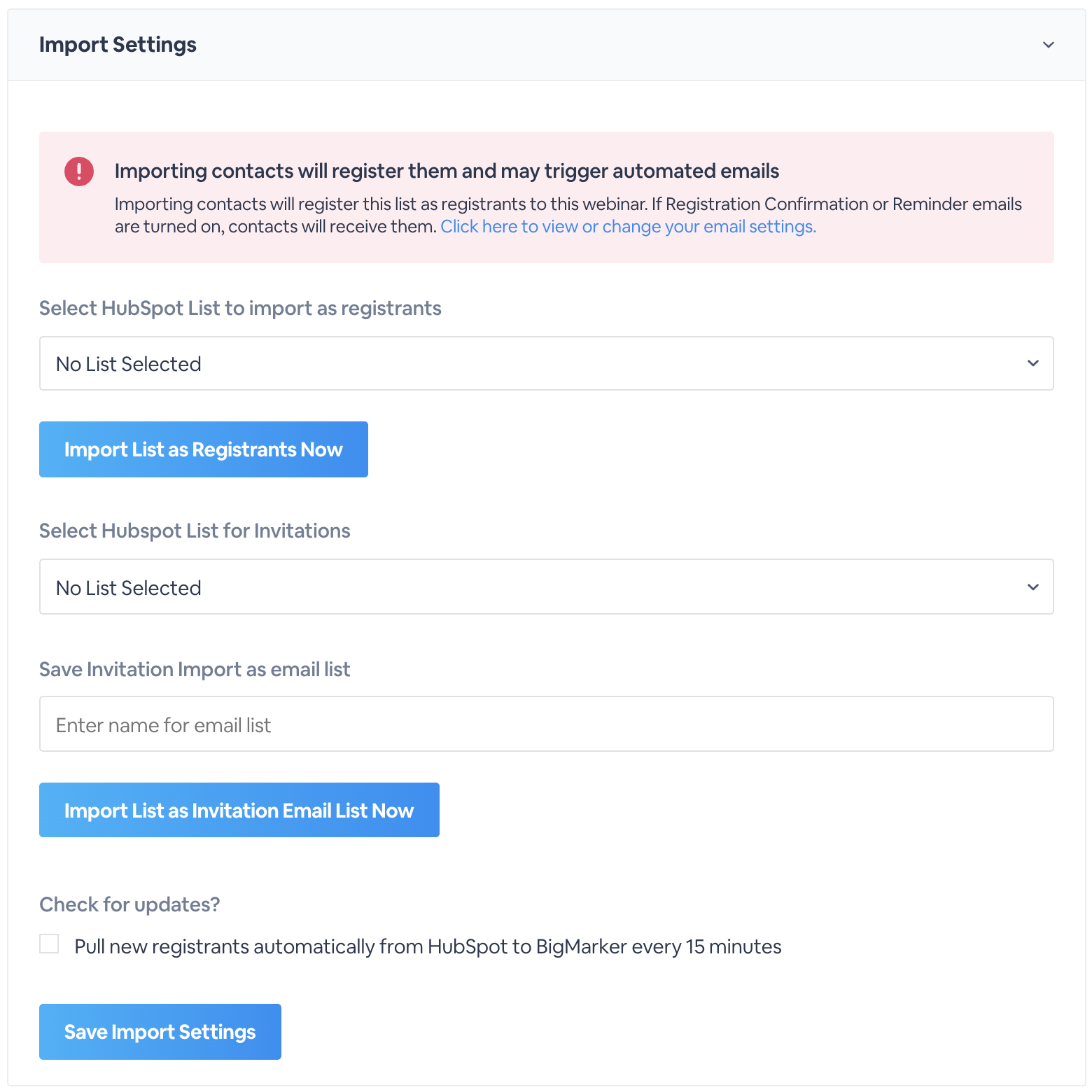Screen dimensions: 1092x1092
Task: Click the 'Save Invitation Import as email list' label
Action: pyautogui.click(x=195, y=670)
